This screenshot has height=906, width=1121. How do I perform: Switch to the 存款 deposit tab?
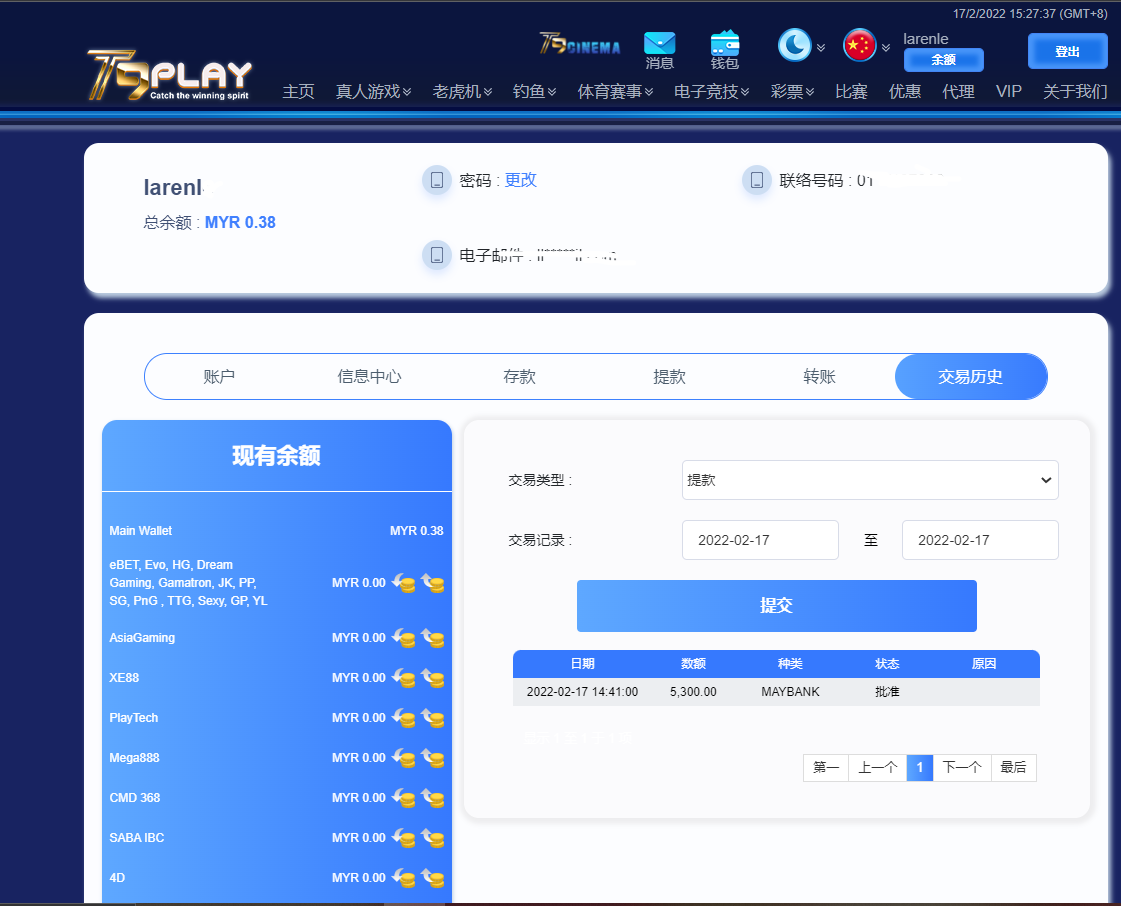pos(519,377)
